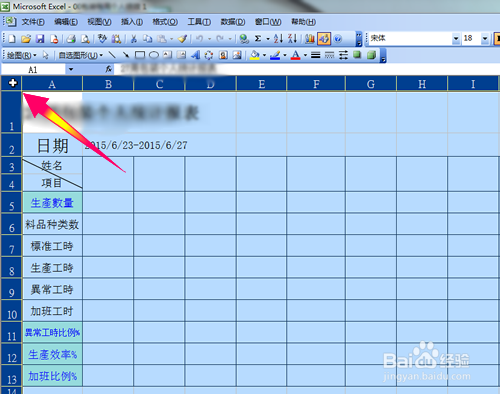The height and width of the screenshot is (394, 500).
Task: Expand the font color dropdown arrow
Action: click(x=305, y=55)
